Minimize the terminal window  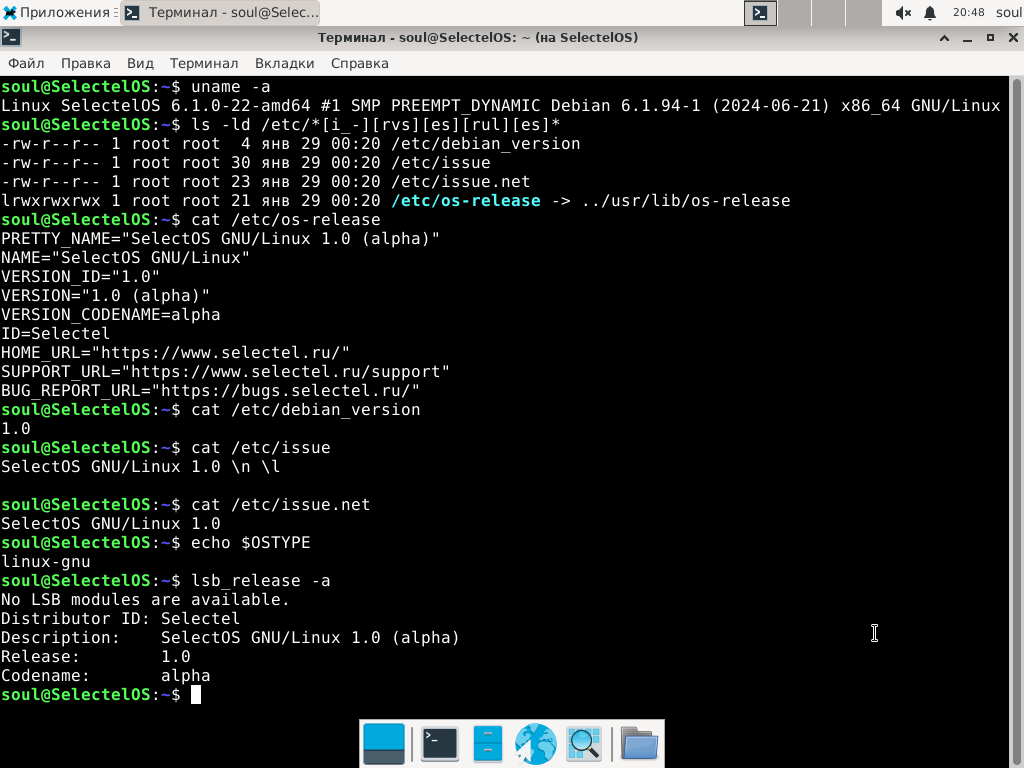(967, 38)
